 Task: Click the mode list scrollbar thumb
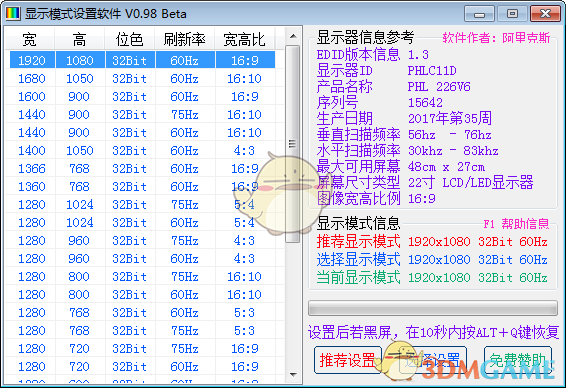tap(293, 144)
